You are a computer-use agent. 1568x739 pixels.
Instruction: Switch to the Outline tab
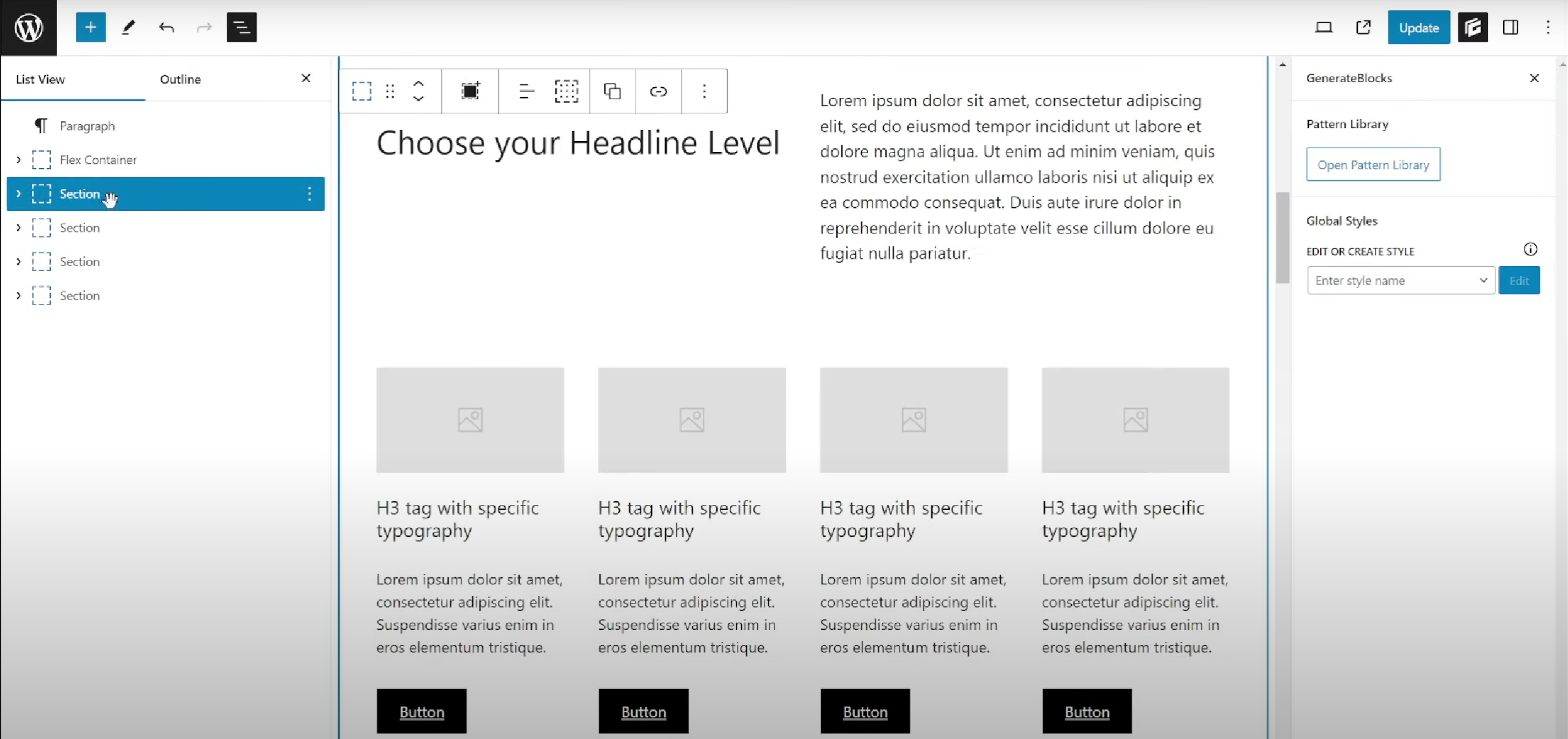(x=180, y=79)
